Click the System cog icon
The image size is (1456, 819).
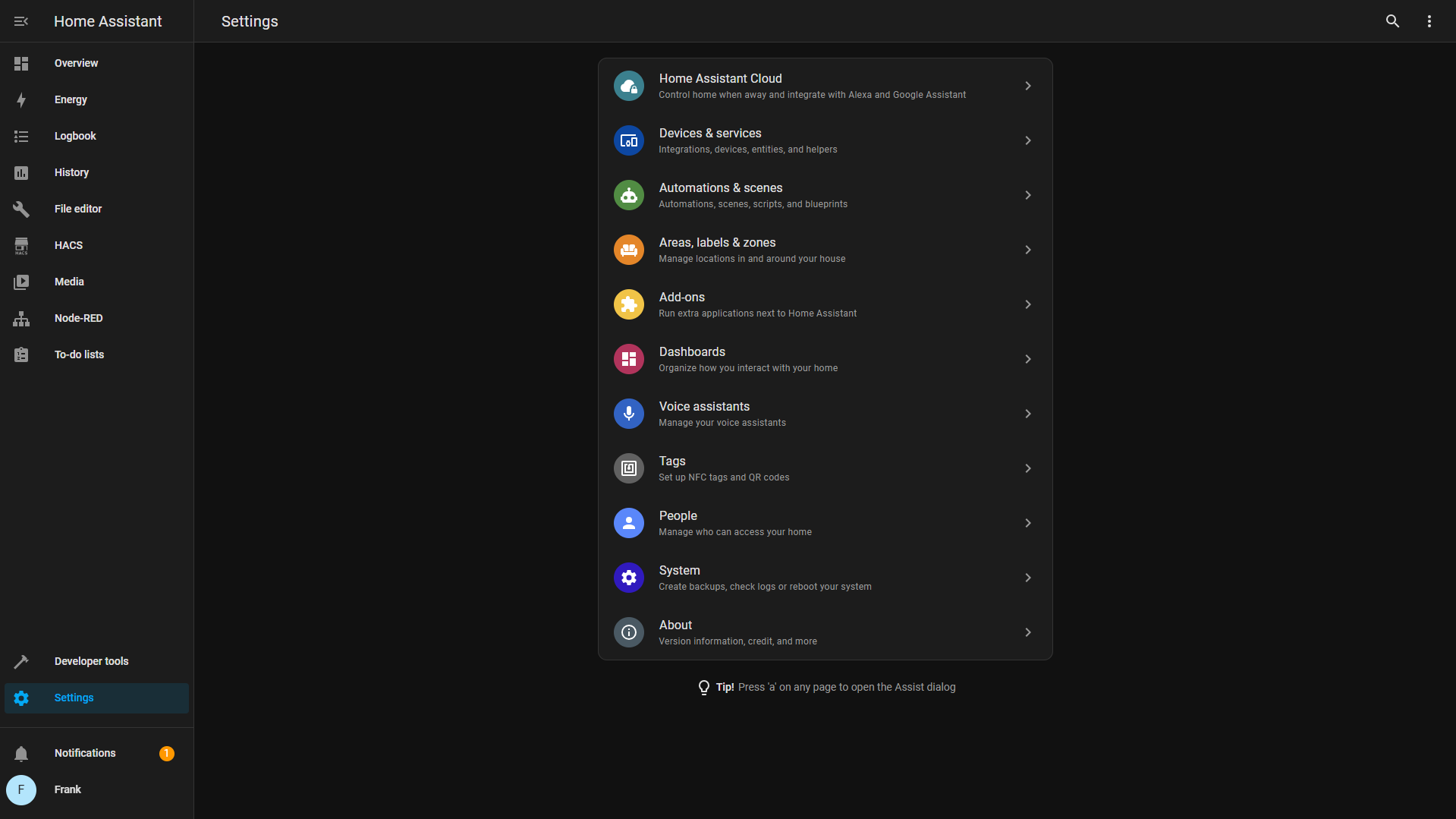(x=629, y=578)
